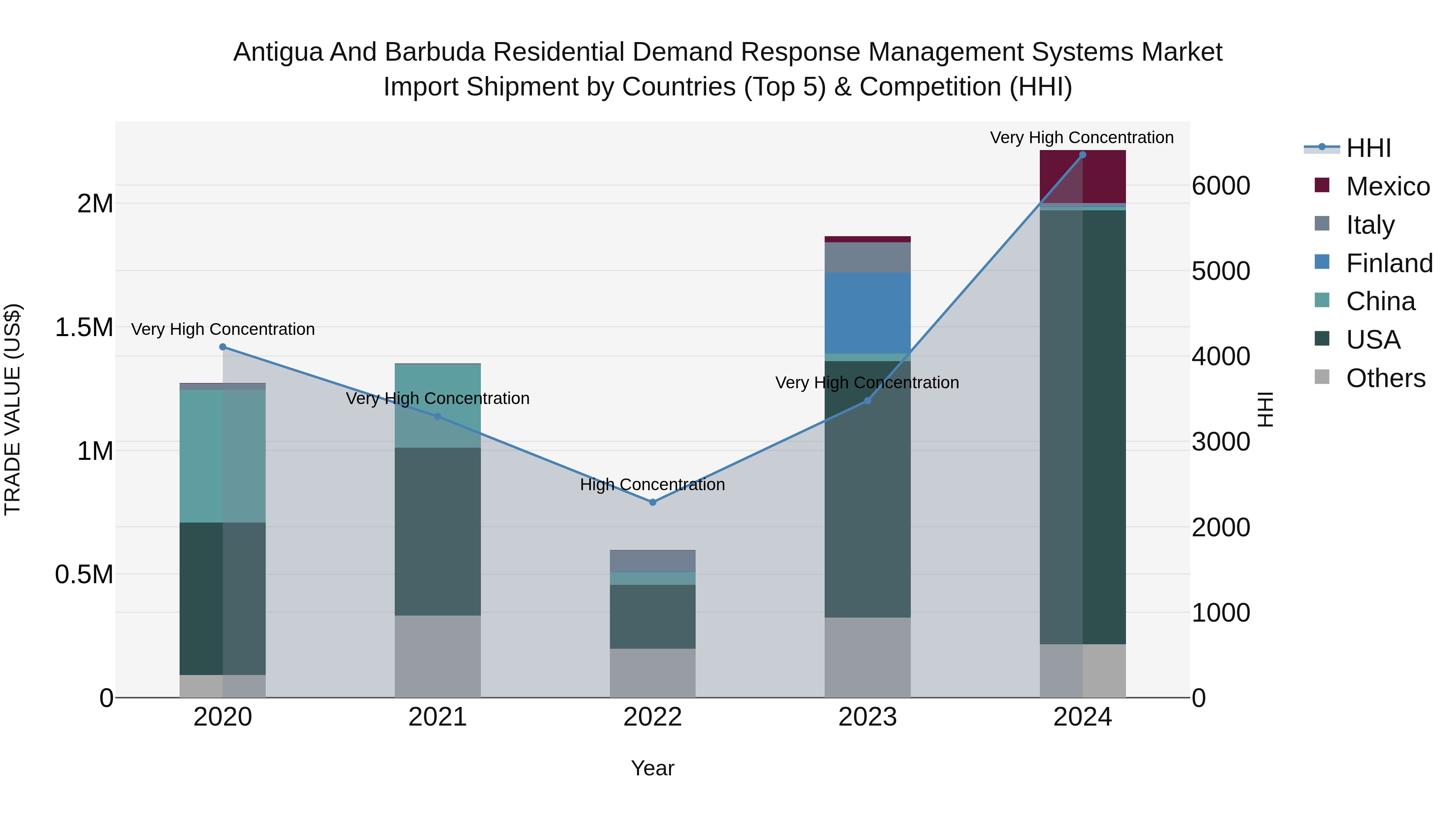1456x819 pixels.
Task: Click the 1.5M left axis tick label
Action: tap(84, 327)
